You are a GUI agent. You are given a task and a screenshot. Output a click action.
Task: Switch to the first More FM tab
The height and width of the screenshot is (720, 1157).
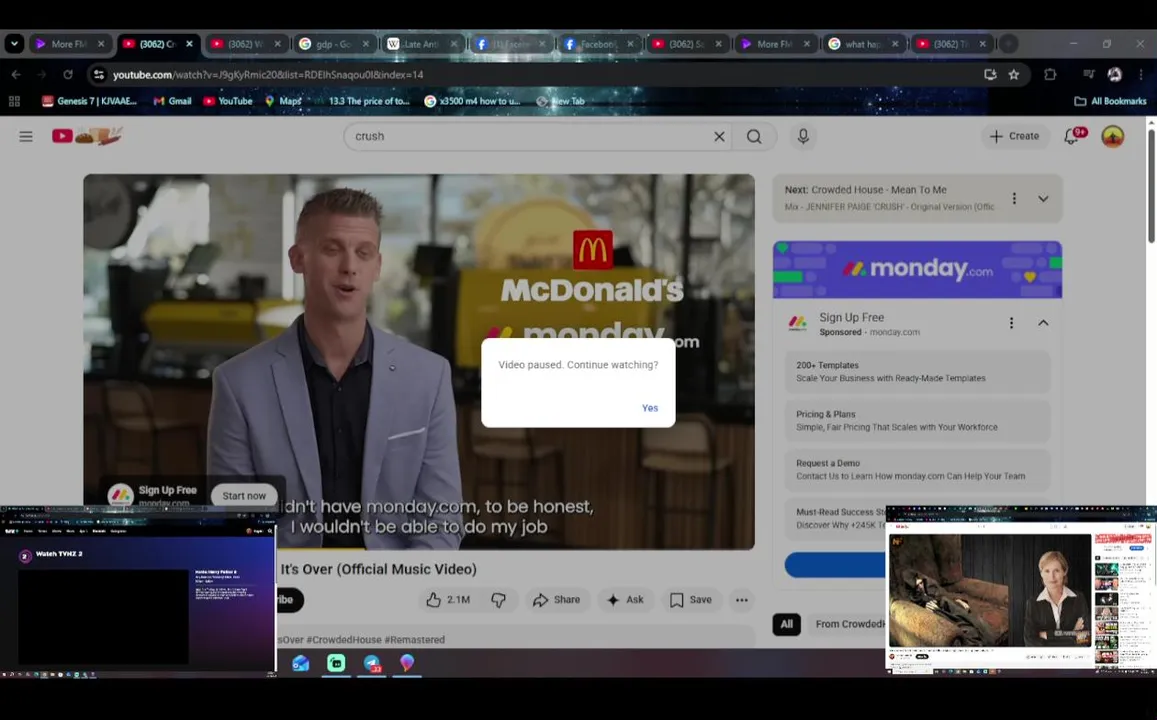click(69, 44)
